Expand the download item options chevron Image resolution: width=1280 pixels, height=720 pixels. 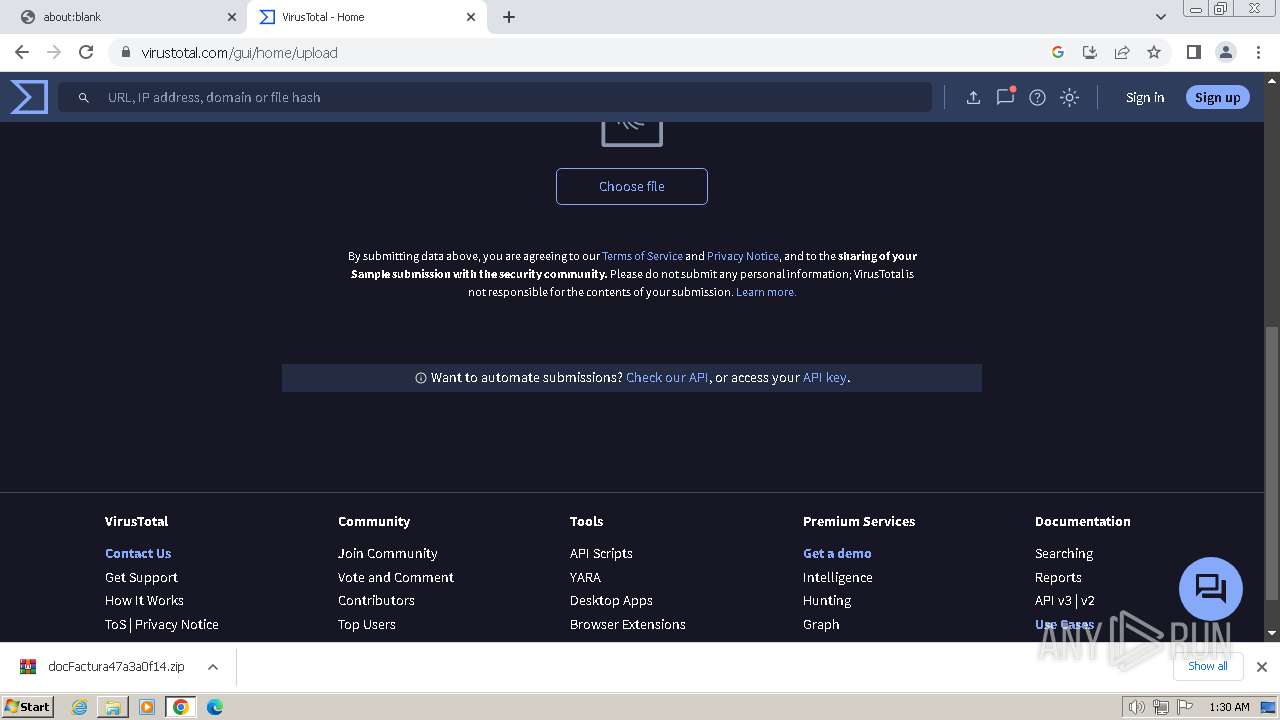213,666
